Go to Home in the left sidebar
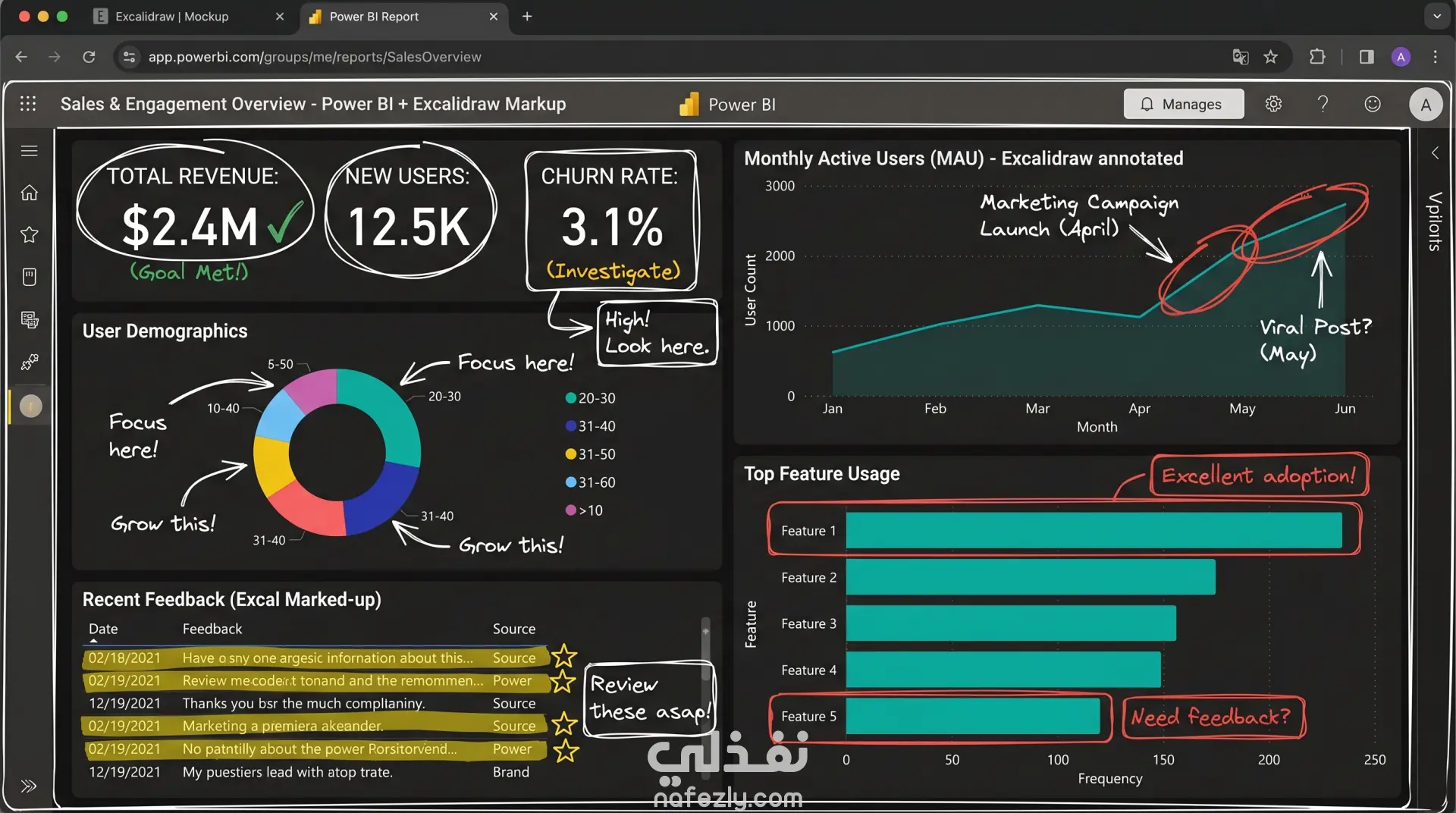1456x813 pixels. [x=30, y=193]
